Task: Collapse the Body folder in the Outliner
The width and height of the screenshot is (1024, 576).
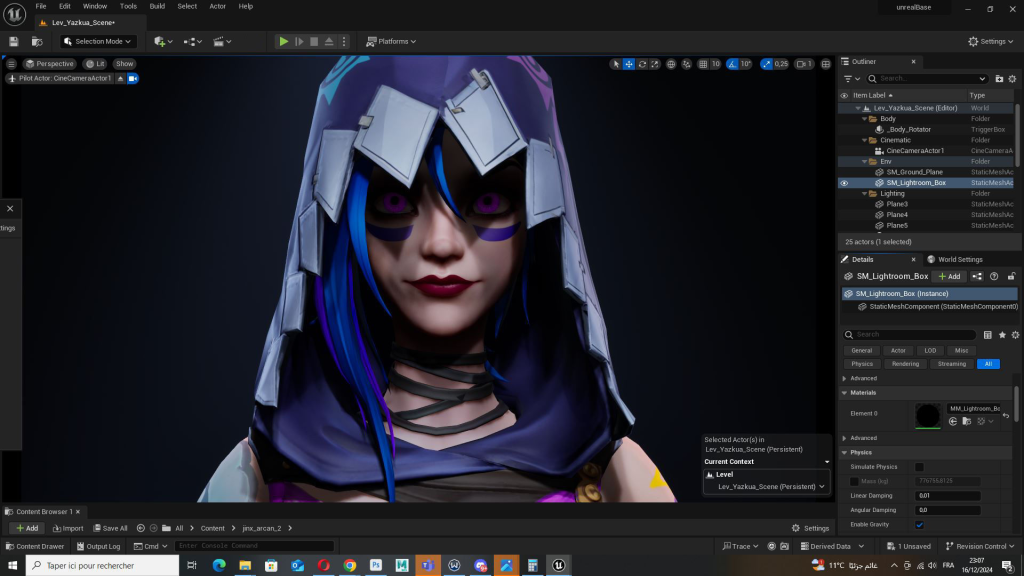Action: pyautogui.click(x=865, y=119)
